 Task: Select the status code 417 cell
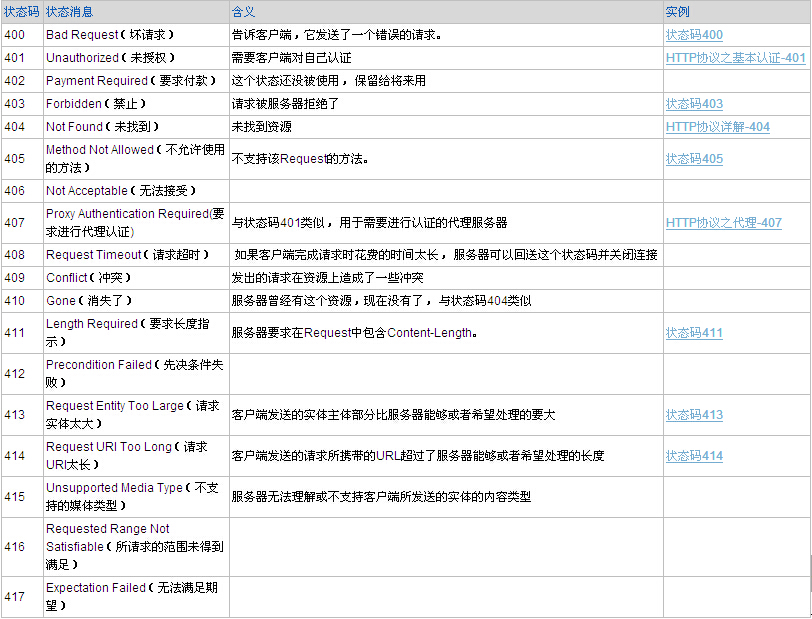[x=15, y=597]
